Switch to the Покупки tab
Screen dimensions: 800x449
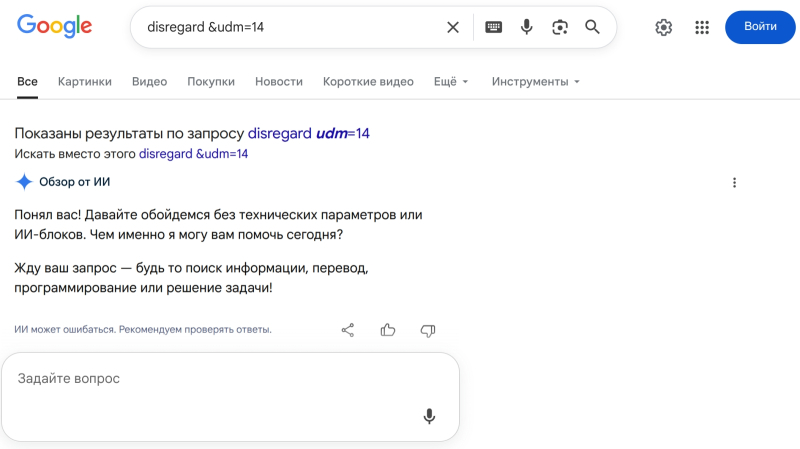(211, 82)
